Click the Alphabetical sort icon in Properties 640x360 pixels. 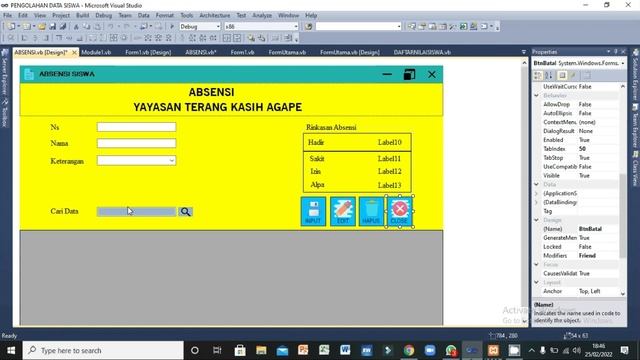pos(549,76)
